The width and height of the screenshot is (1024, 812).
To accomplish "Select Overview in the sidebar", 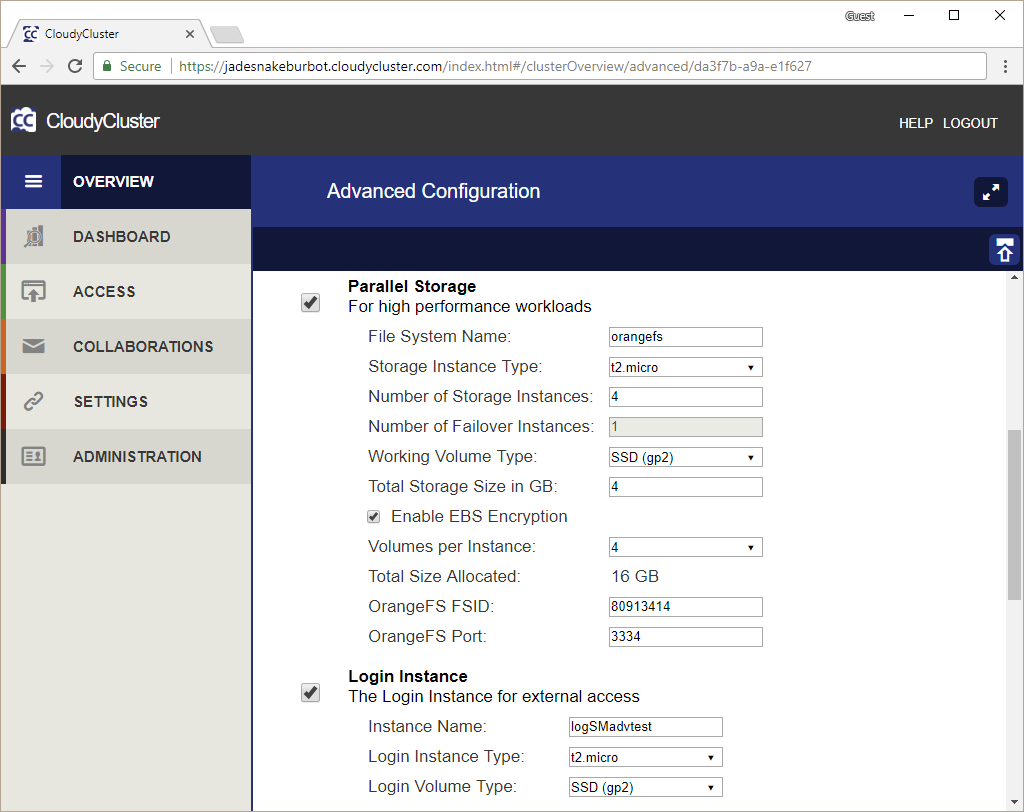I will 113,182.
